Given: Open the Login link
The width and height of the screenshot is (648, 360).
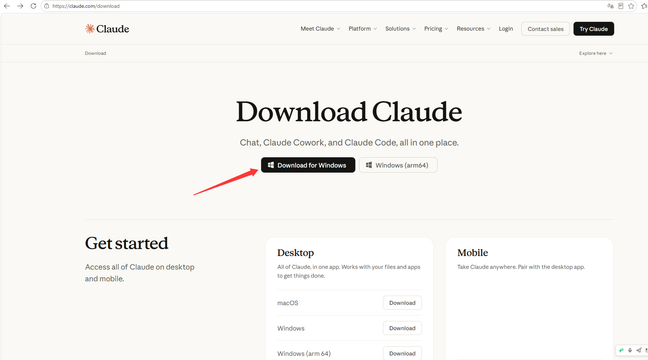Looking at the screenshot, I should click(505, 29).
